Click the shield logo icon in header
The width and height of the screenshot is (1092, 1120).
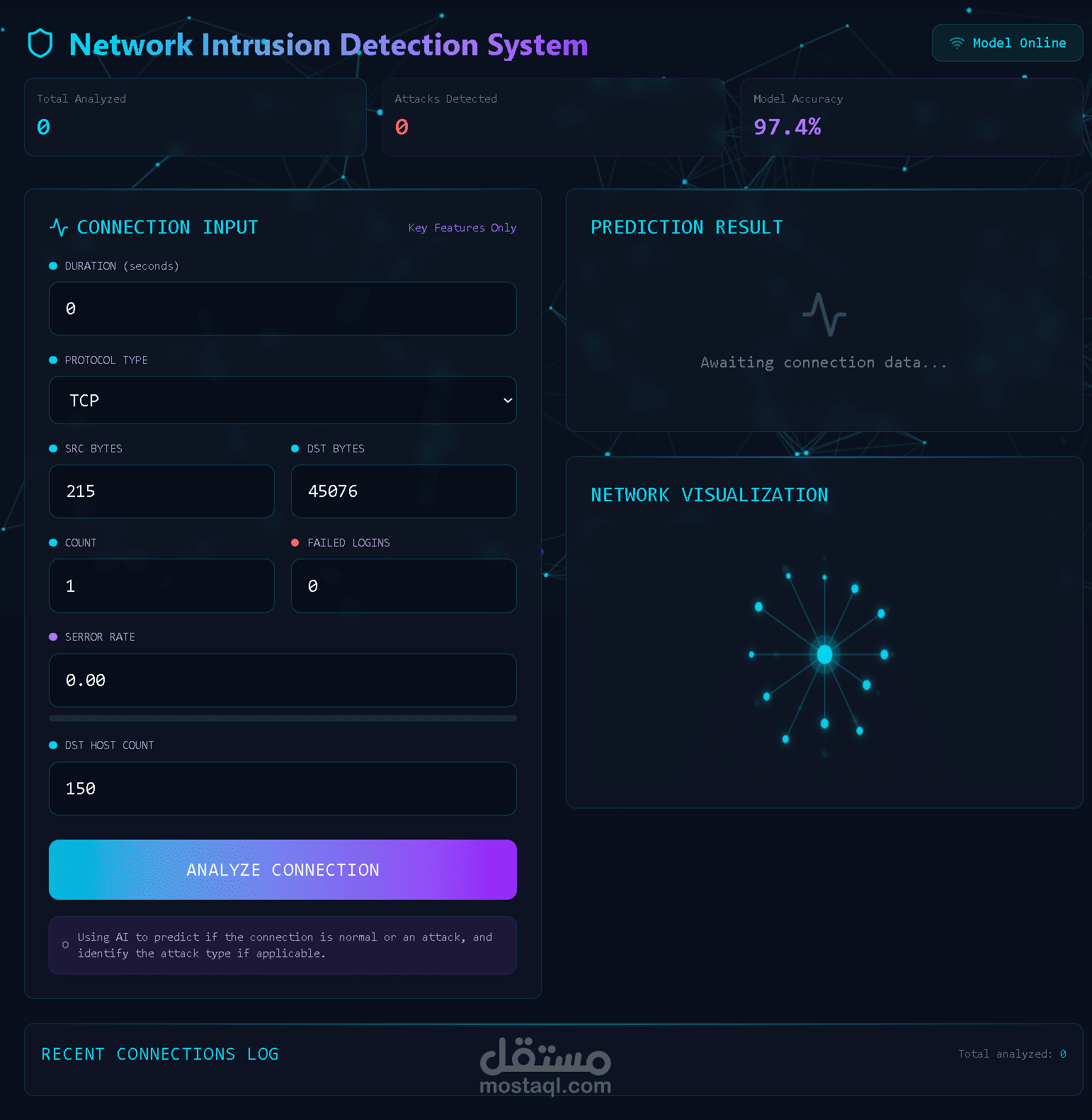40,44
